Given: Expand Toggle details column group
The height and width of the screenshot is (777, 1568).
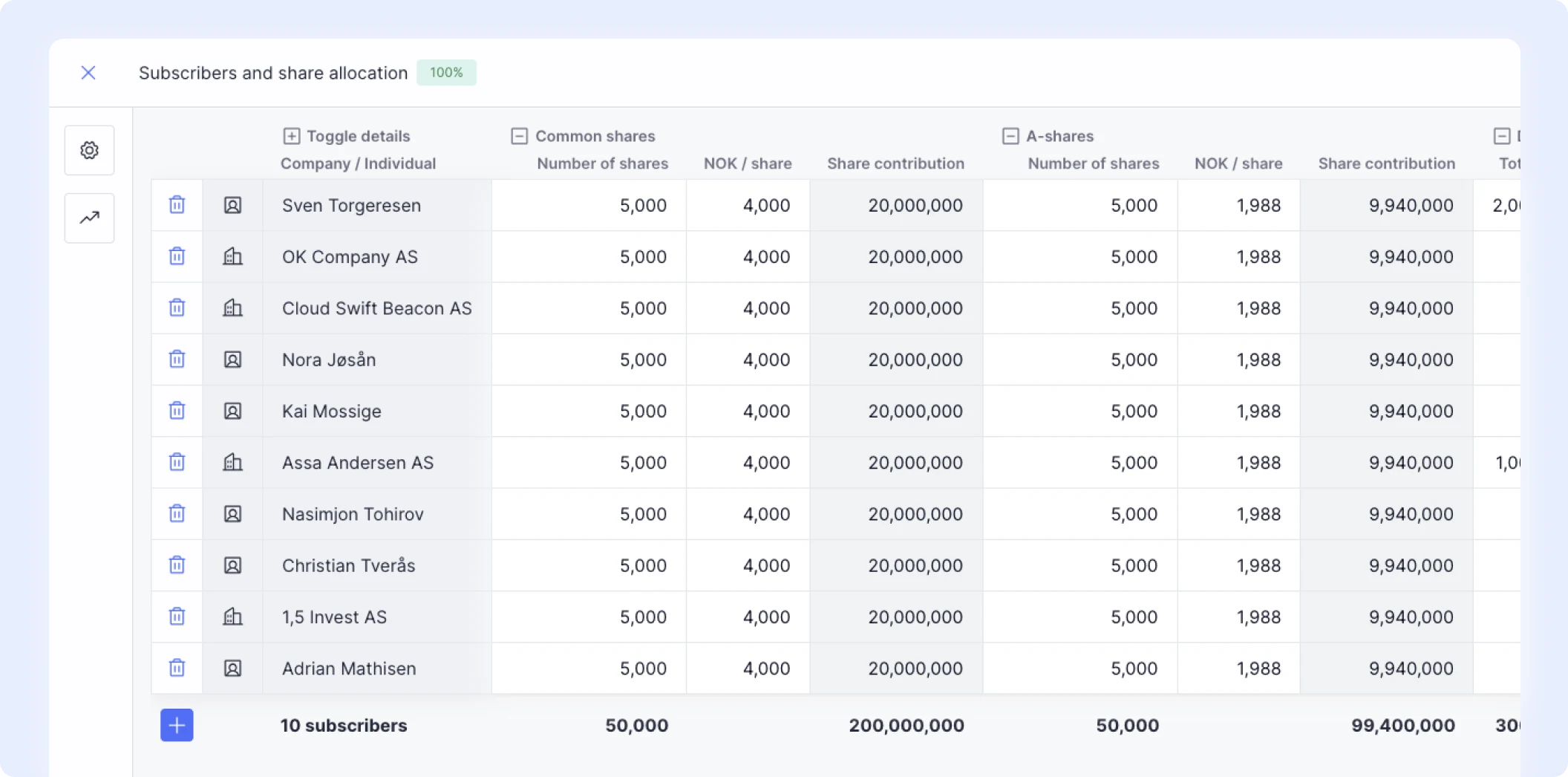Looking at the screenshot, I should [291, 136].
